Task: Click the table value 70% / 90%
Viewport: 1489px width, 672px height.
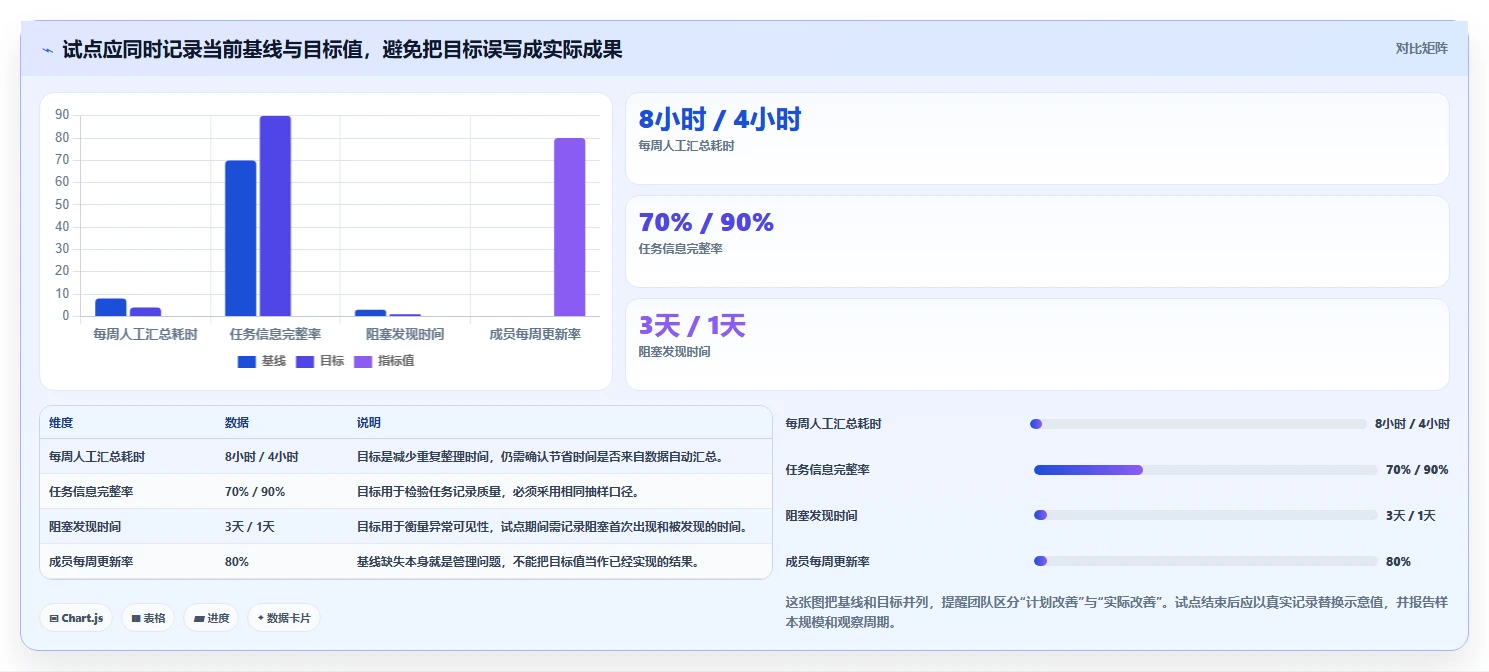Action: point(255,492)
